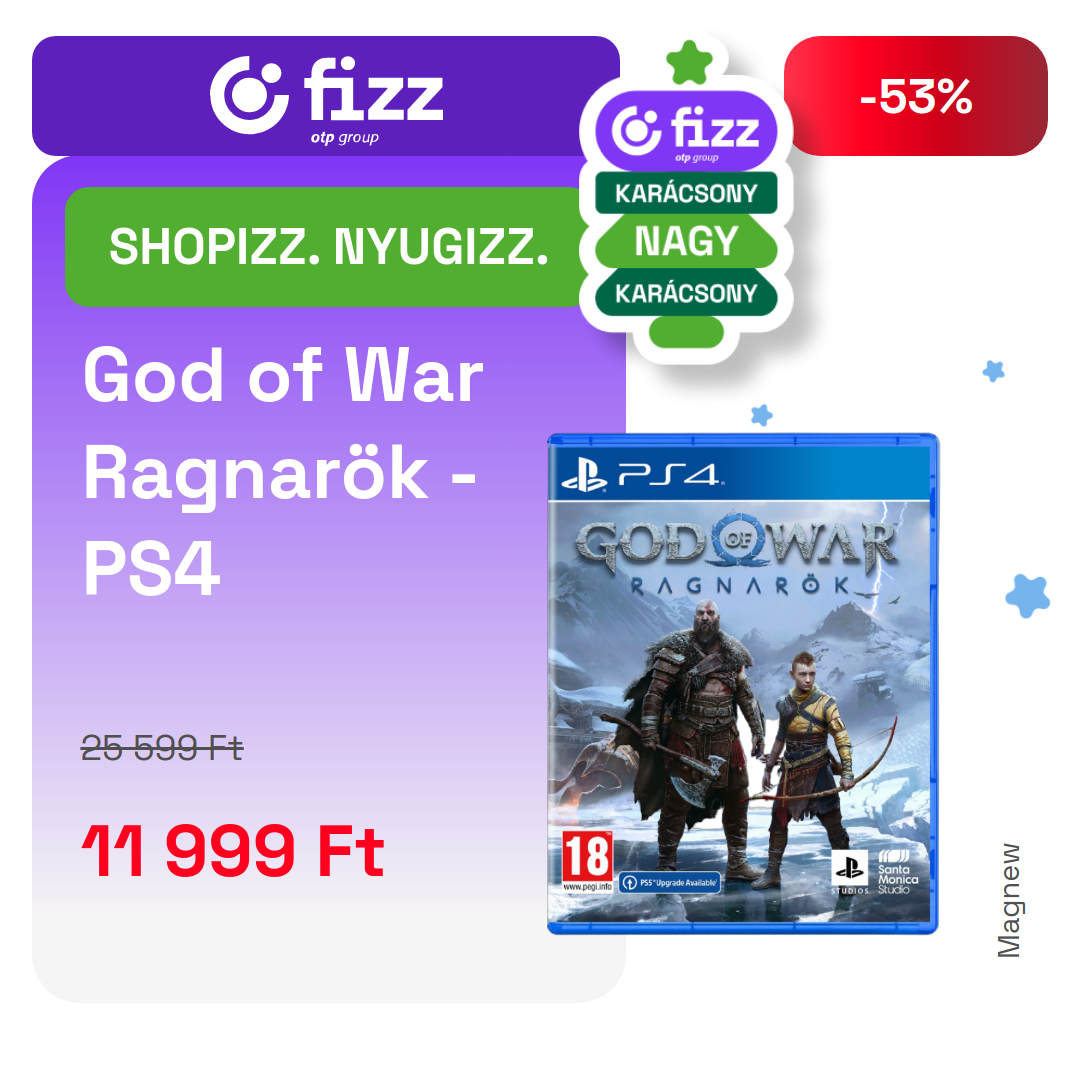Click the -53% discount badge
Image resolution: width=1080 pixels, height=1080 pixels.
pyautogui.click(x=915, y=96)
